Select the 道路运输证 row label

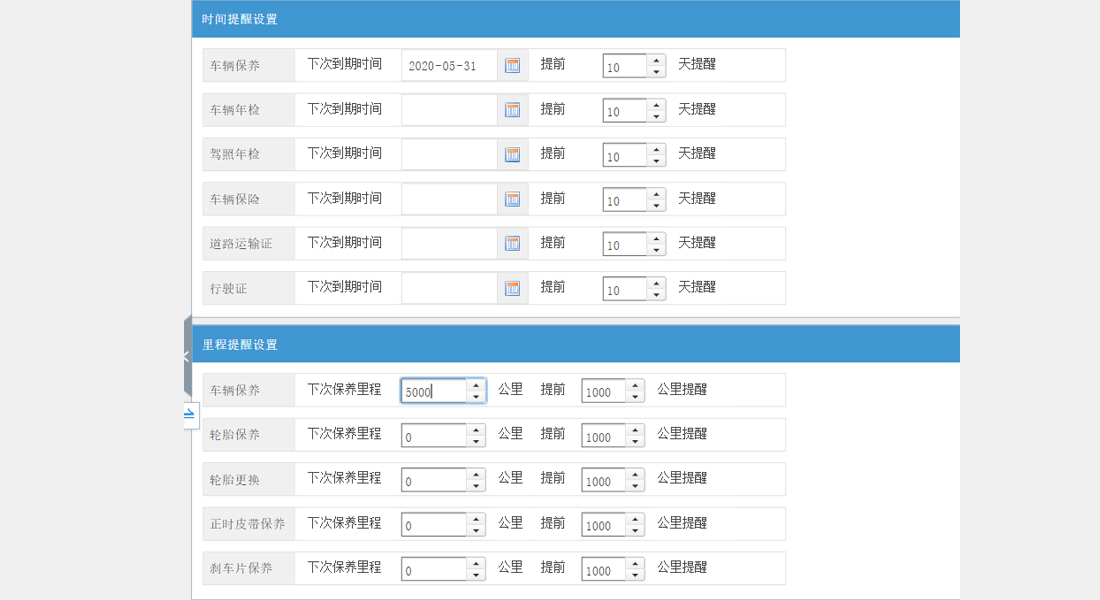tap(241, 244)
